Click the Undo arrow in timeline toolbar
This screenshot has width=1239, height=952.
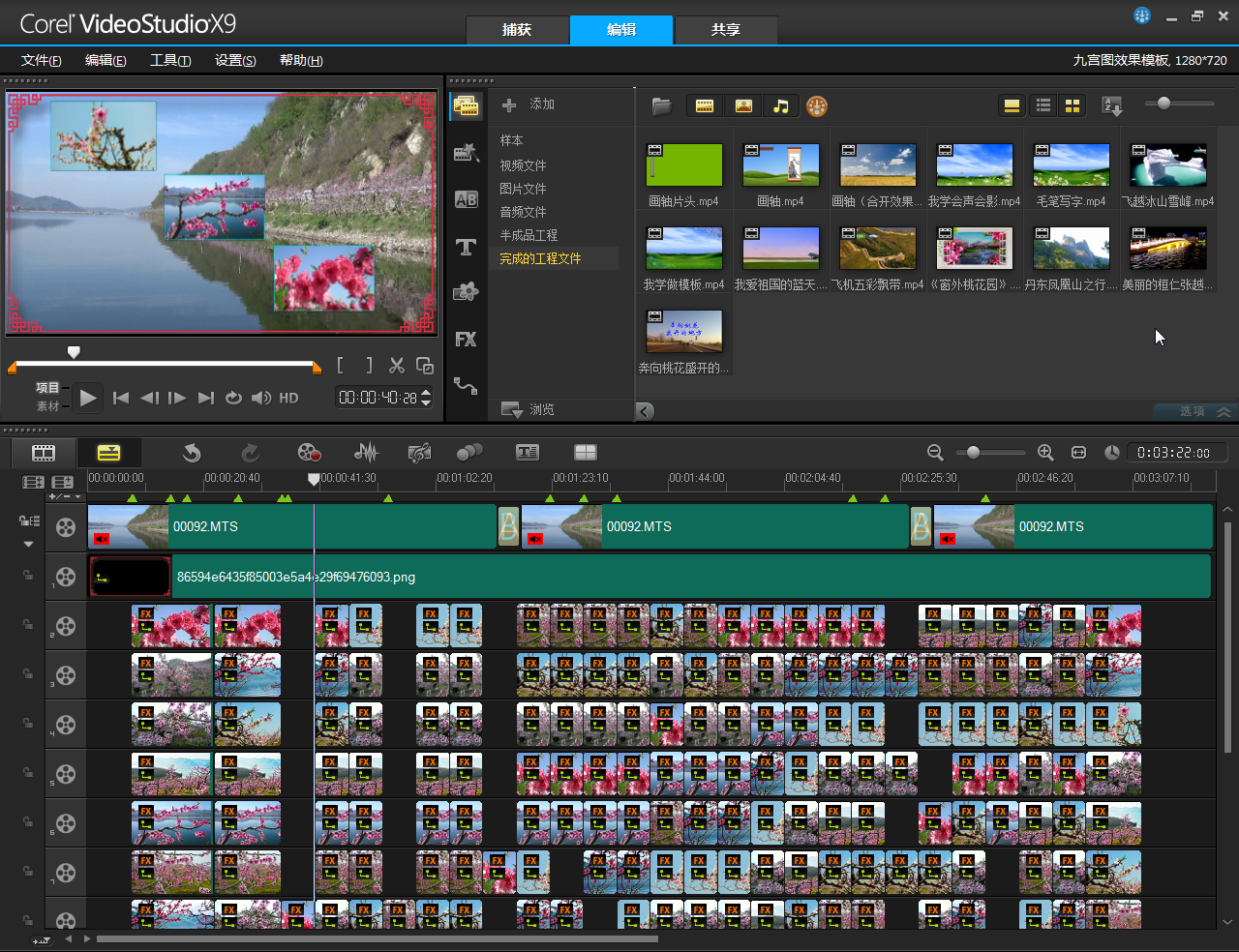(x=192, y=453)
